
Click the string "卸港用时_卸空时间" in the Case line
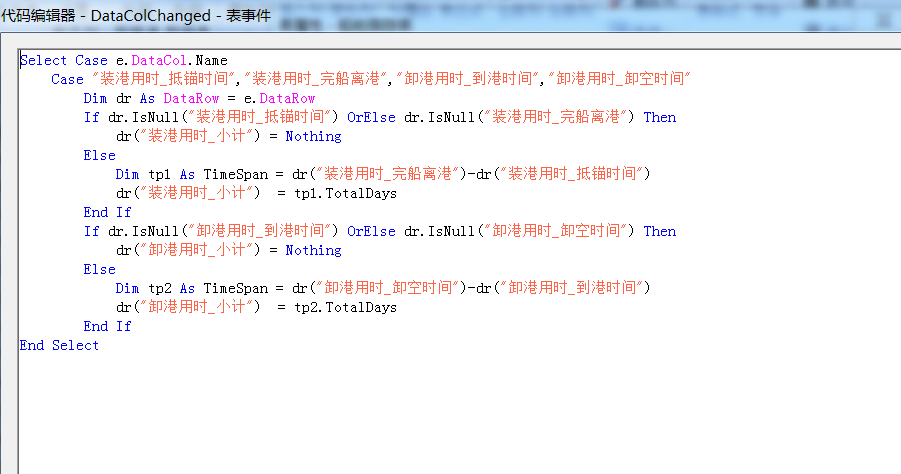(619, 79)
